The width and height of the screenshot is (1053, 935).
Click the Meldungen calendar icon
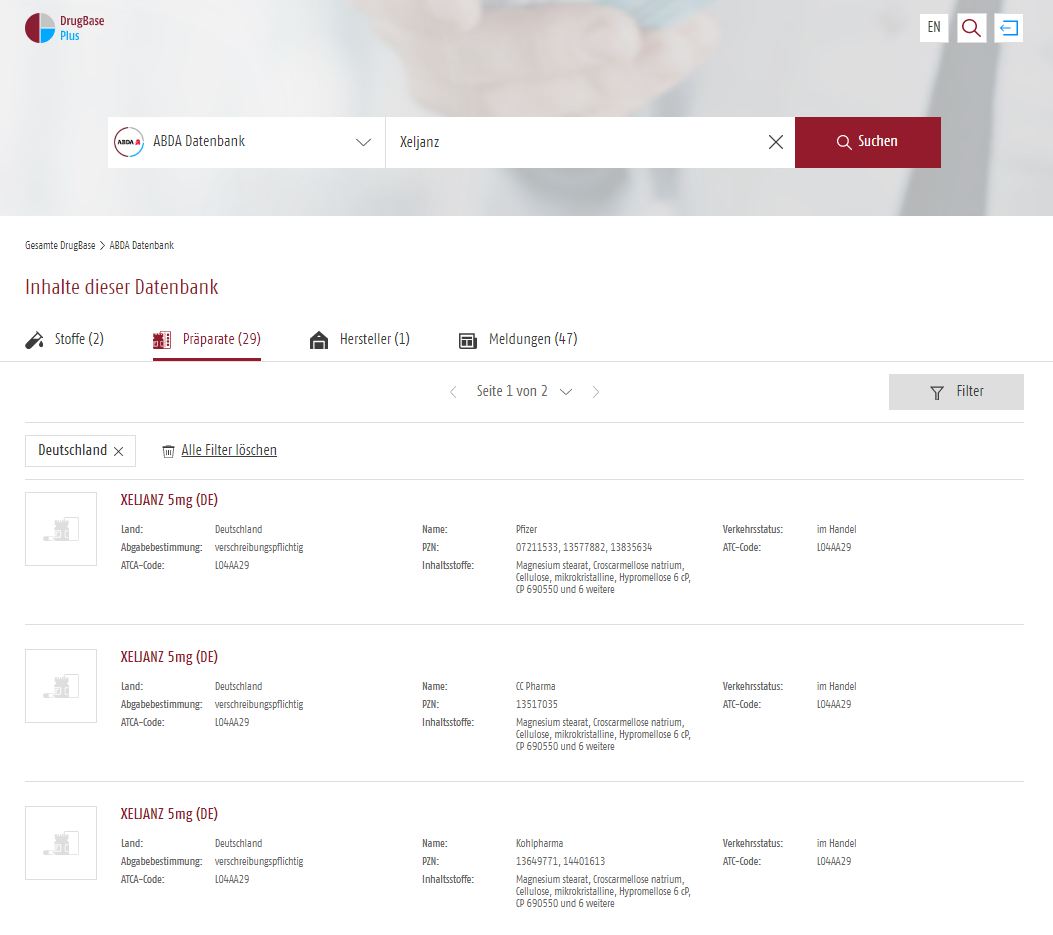[x=467, y=341]
